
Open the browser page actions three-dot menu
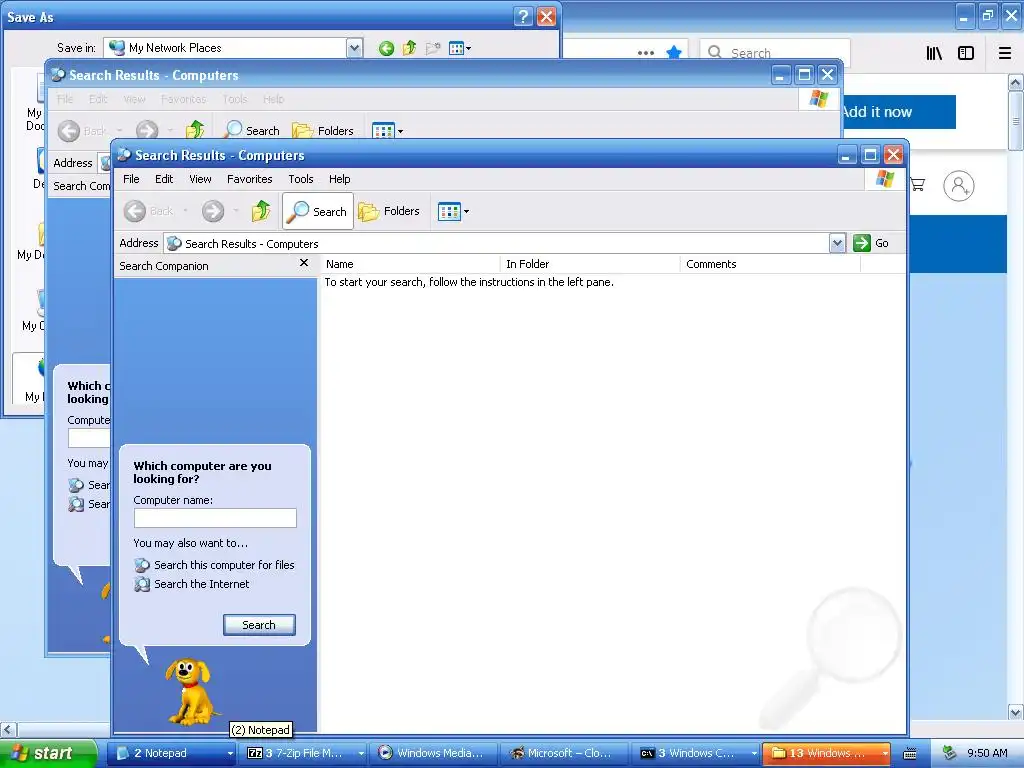point(646,53)
